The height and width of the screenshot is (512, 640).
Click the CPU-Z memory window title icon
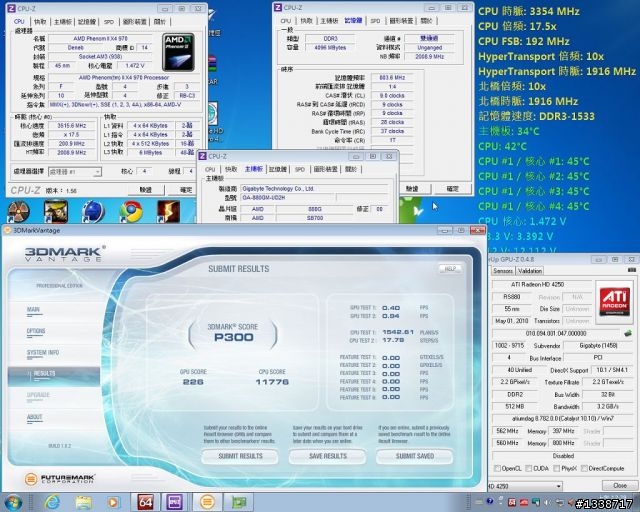(278, 8)
